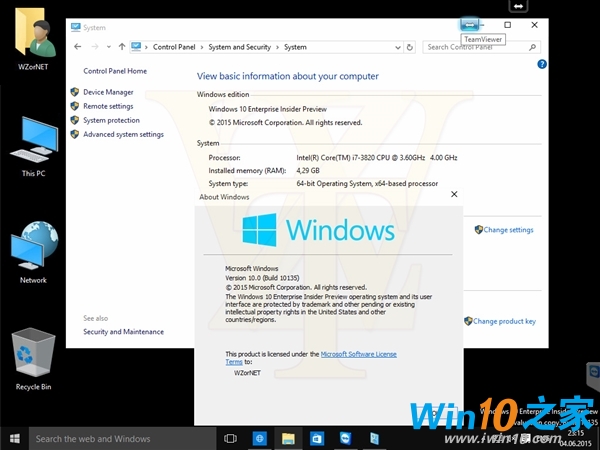Open Control Panel Home
Screen dimensions: 600x450
pos(115,71)
